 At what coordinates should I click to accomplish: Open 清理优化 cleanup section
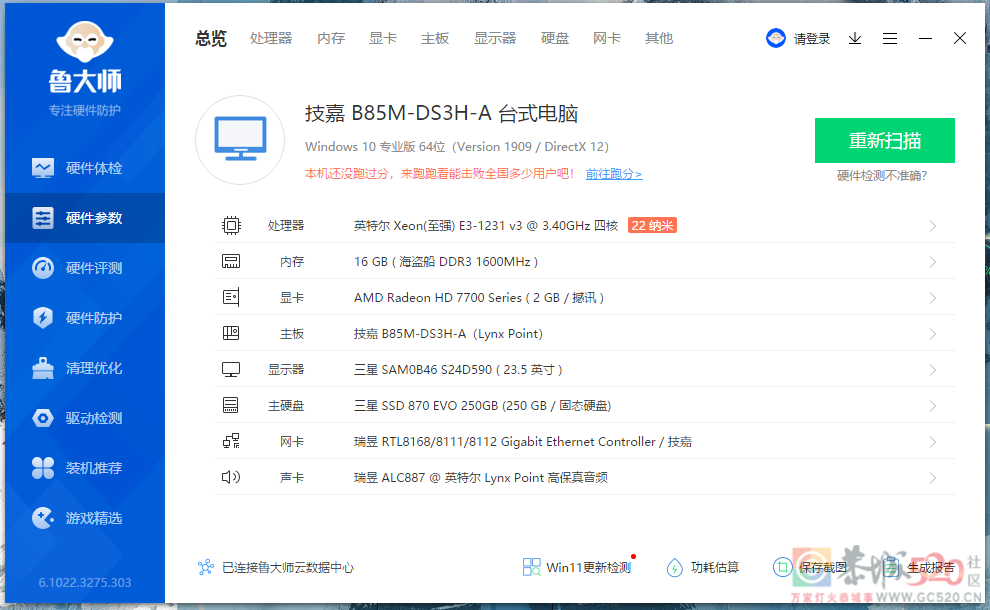click(85, 368)
